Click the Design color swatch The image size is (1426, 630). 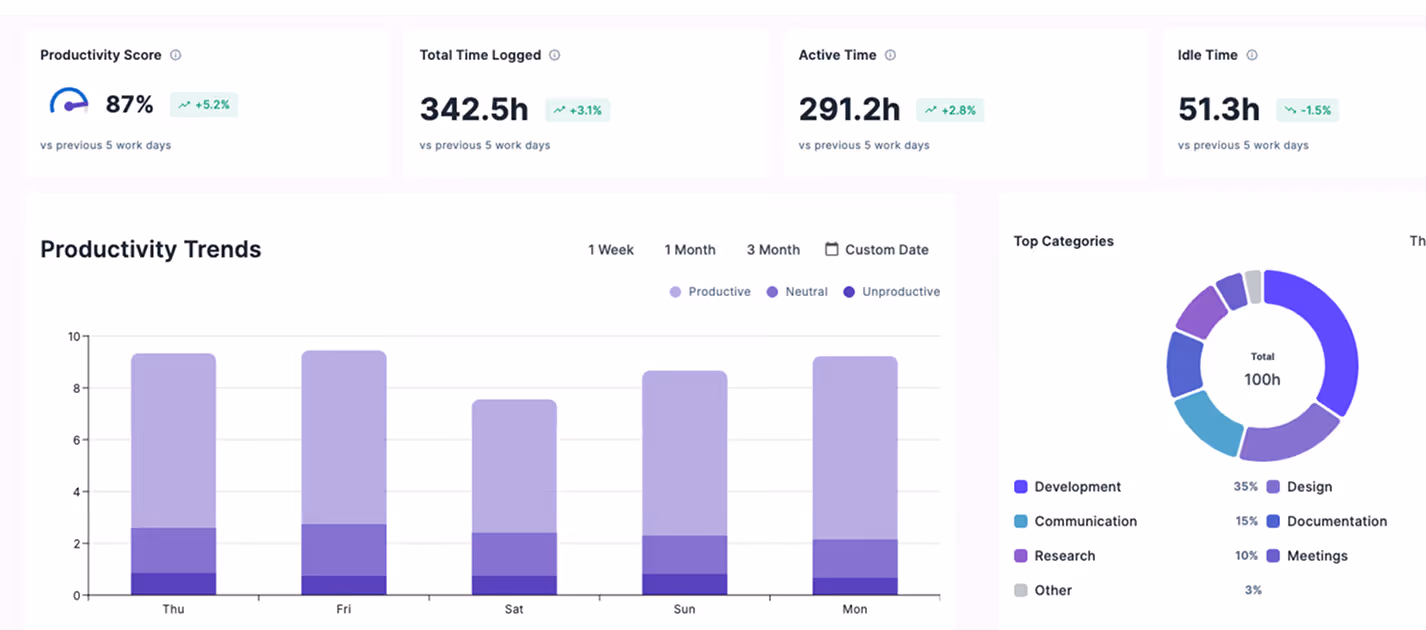[x=1273, y=487]
